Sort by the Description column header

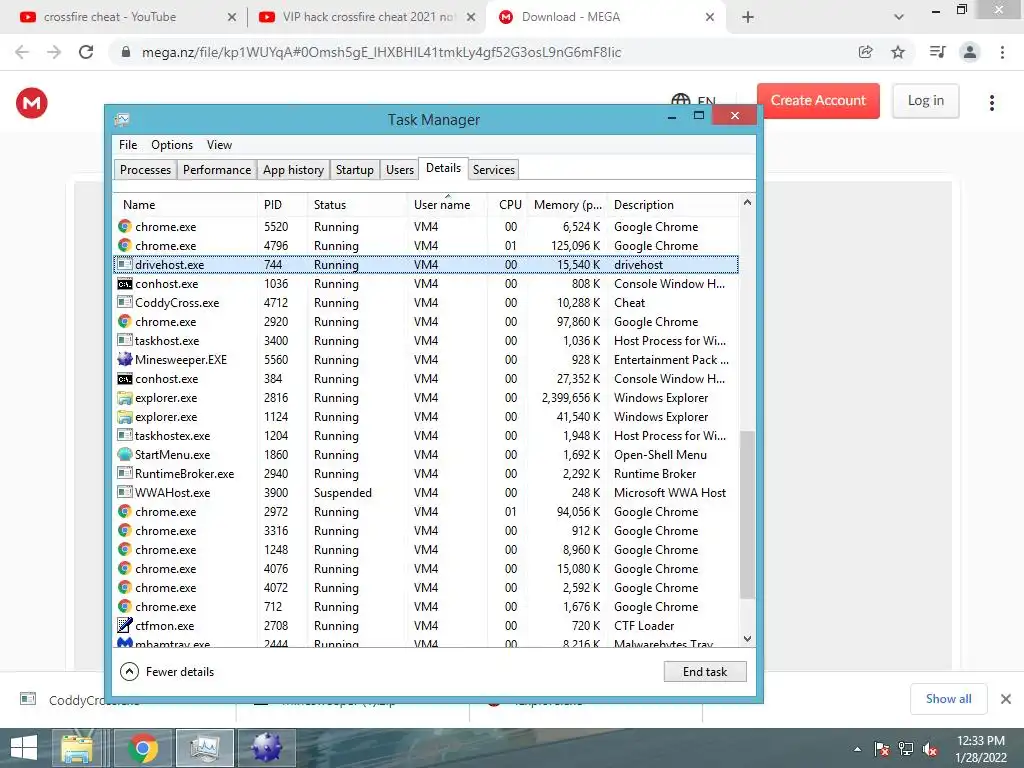pos(673,204)
